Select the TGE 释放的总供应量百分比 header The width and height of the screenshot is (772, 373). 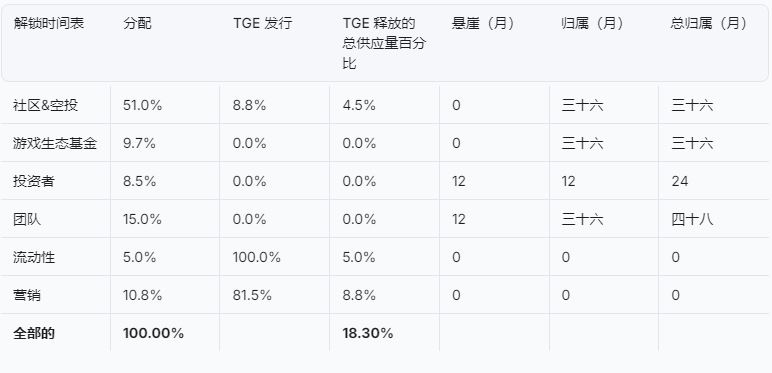tap(384, 43)
